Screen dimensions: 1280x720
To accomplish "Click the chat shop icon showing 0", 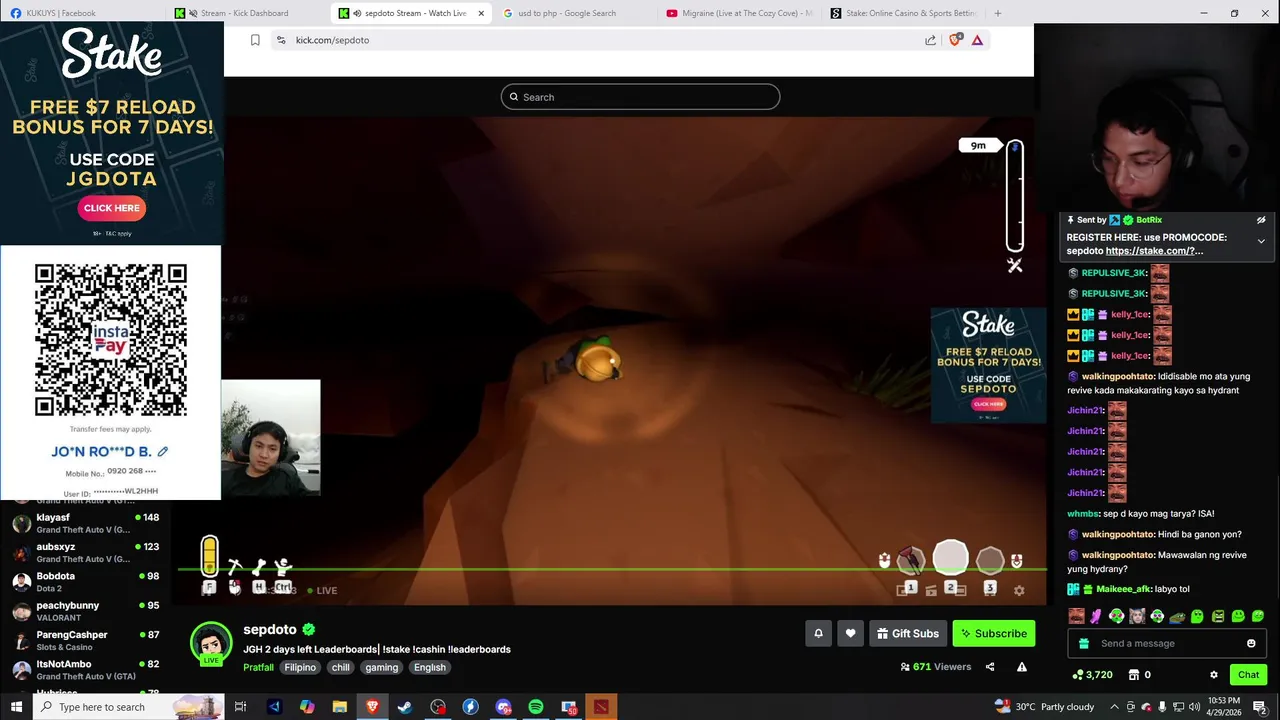I will pos(1139,675).
